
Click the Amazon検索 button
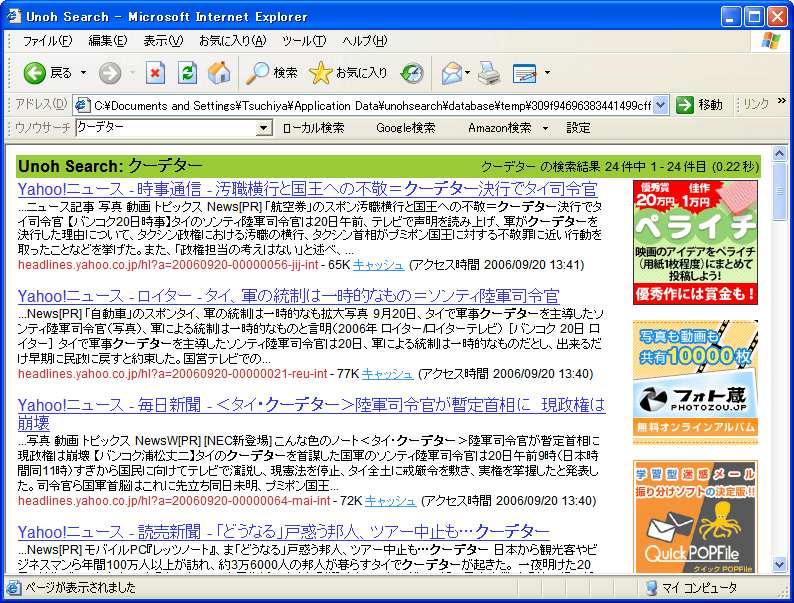(500, 128)
